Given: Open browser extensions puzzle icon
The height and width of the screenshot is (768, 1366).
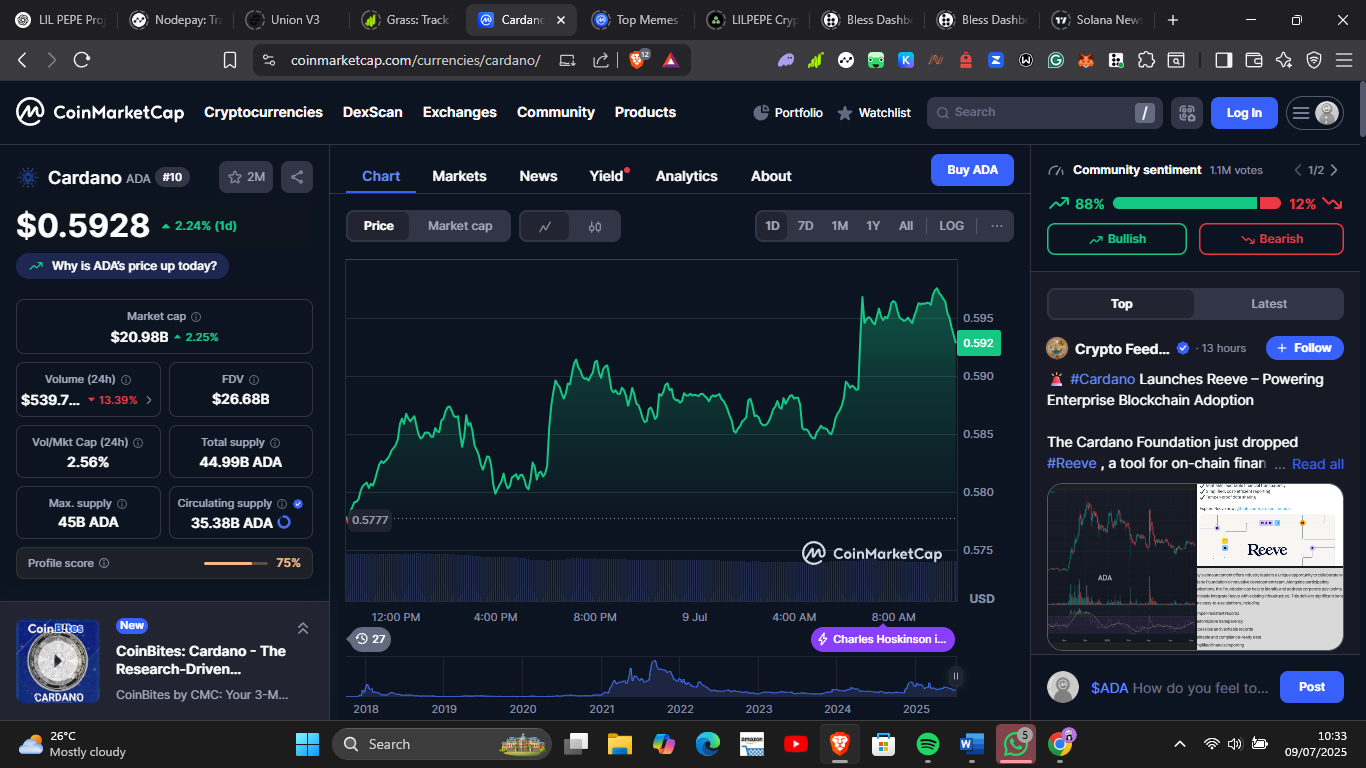Looking at the screenshot, I should pos(1145,60).
